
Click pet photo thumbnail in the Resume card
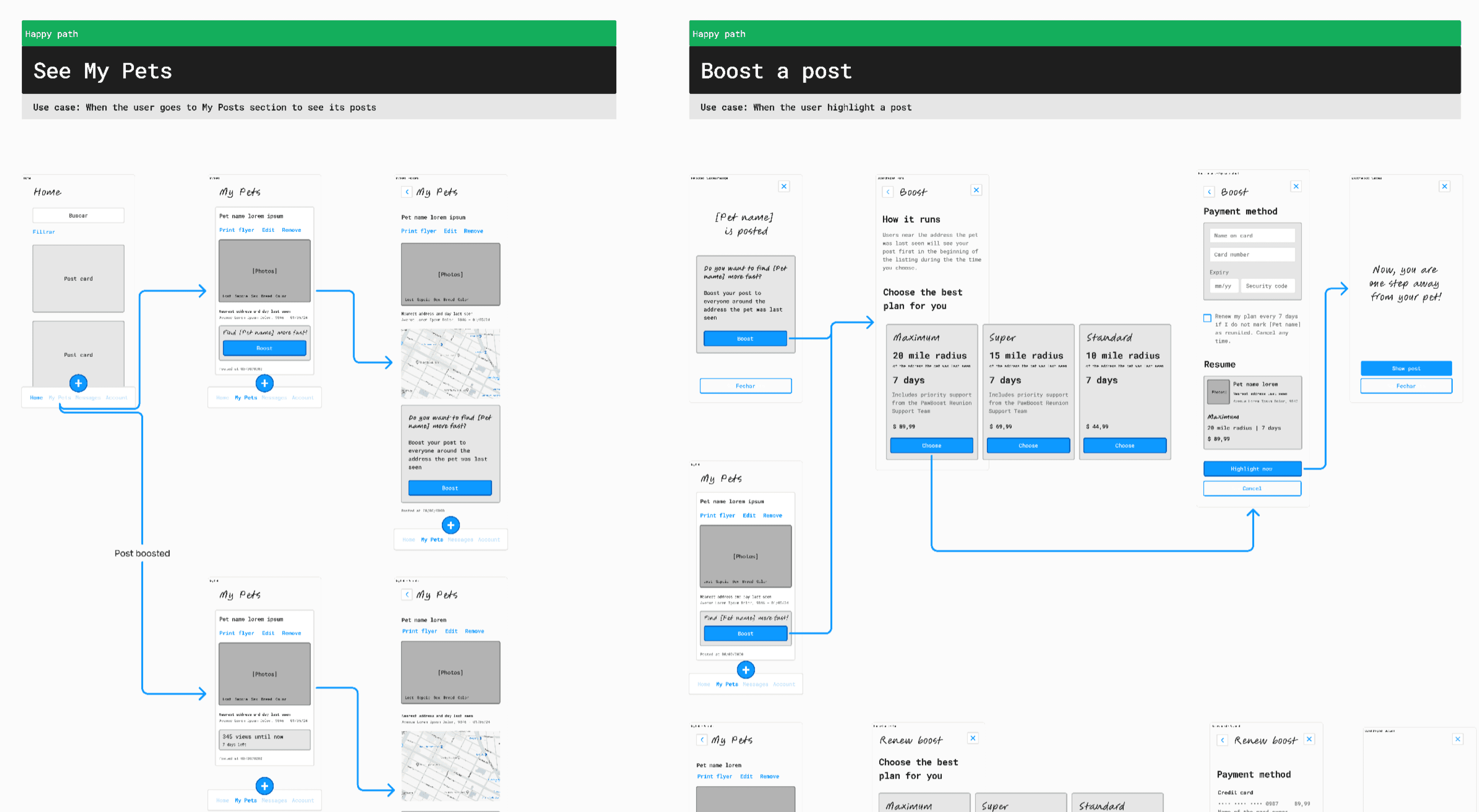pos(1218,392)
